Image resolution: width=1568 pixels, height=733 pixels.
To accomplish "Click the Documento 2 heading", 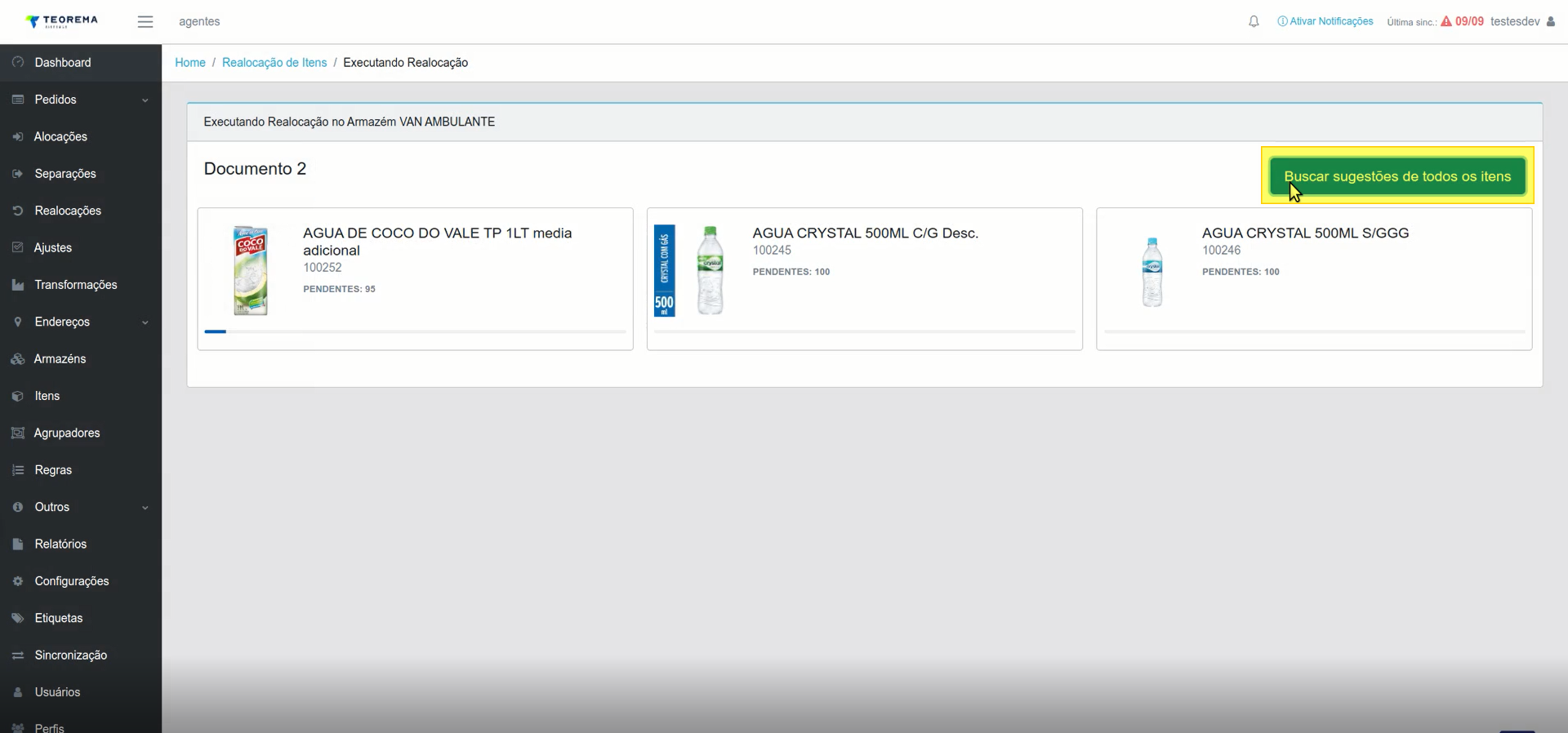I will pos(255,169).
